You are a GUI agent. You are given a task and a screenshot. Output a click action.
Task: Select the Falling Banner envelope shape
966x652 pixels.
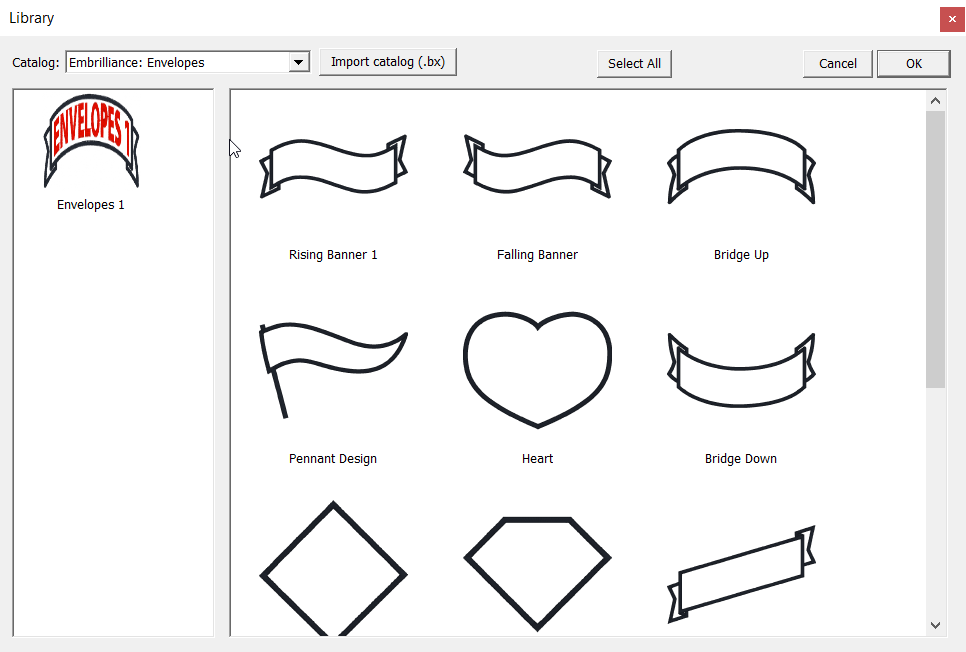(x=537, y=166)
